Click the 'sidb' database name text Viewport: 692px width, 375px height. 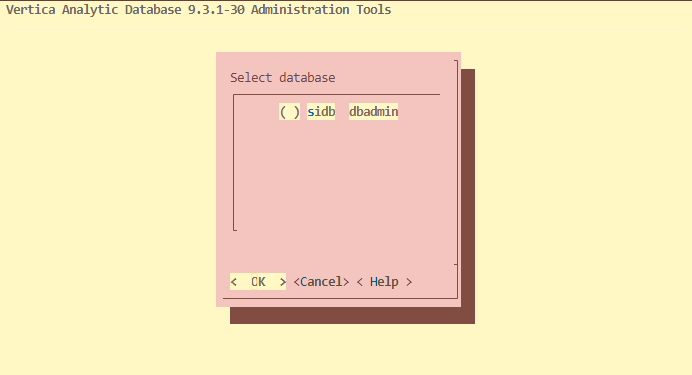(x=321, y=112)
